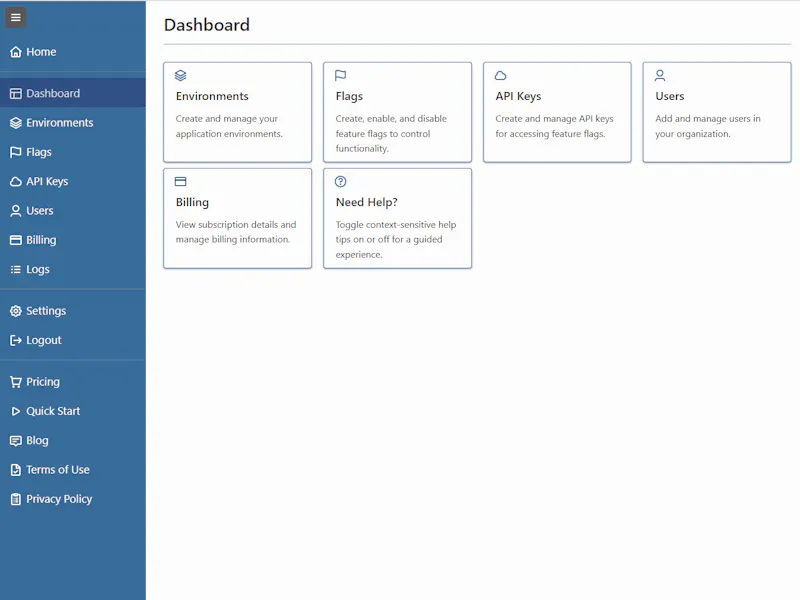Image resolution: width=800 pixels, height=600 pixels.
Task: Navigate to API Keys in sidebar
Action: [x=72, y=182]
